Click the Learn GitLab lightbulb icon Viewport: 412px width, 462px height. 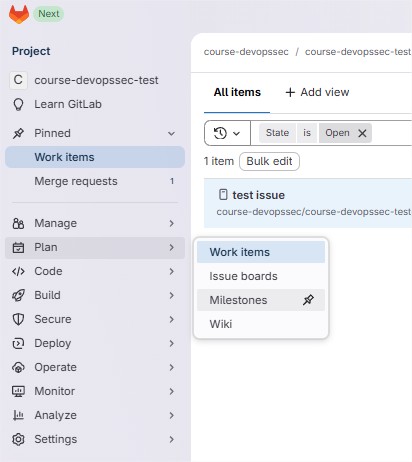point(18,104)
